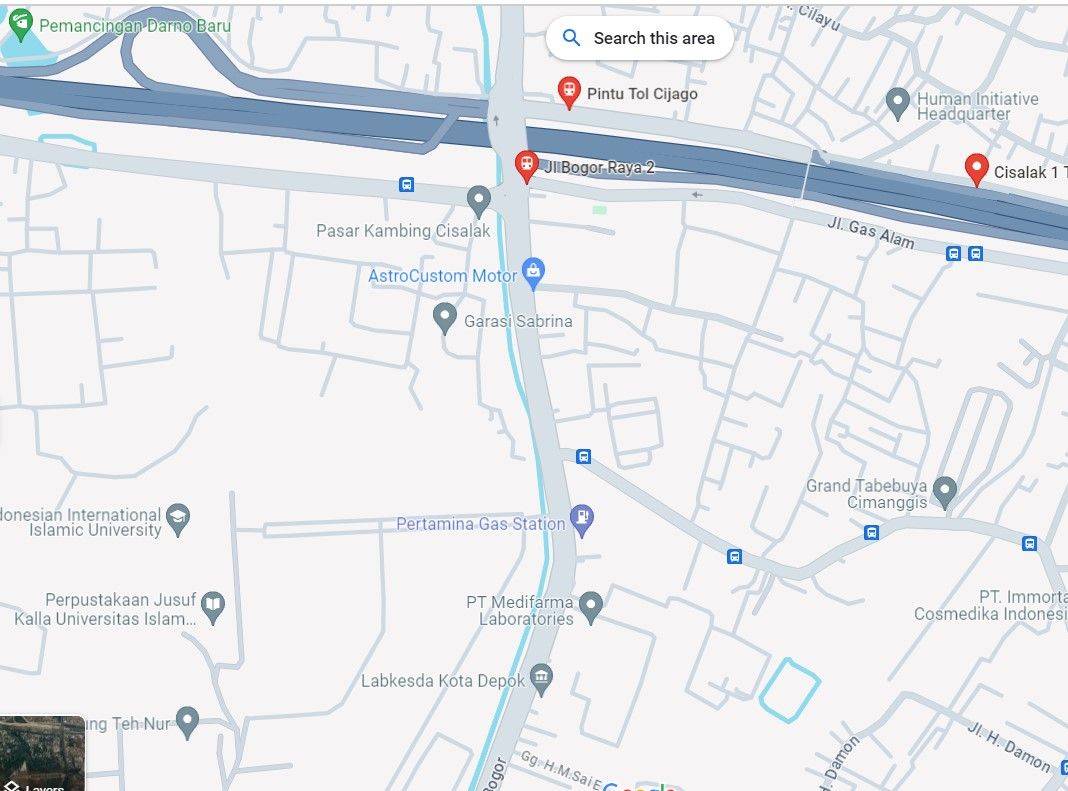1068x791 pixels.
Task: Click the Jl. Gas Alam street label
Action: click(x=870, y=233)
